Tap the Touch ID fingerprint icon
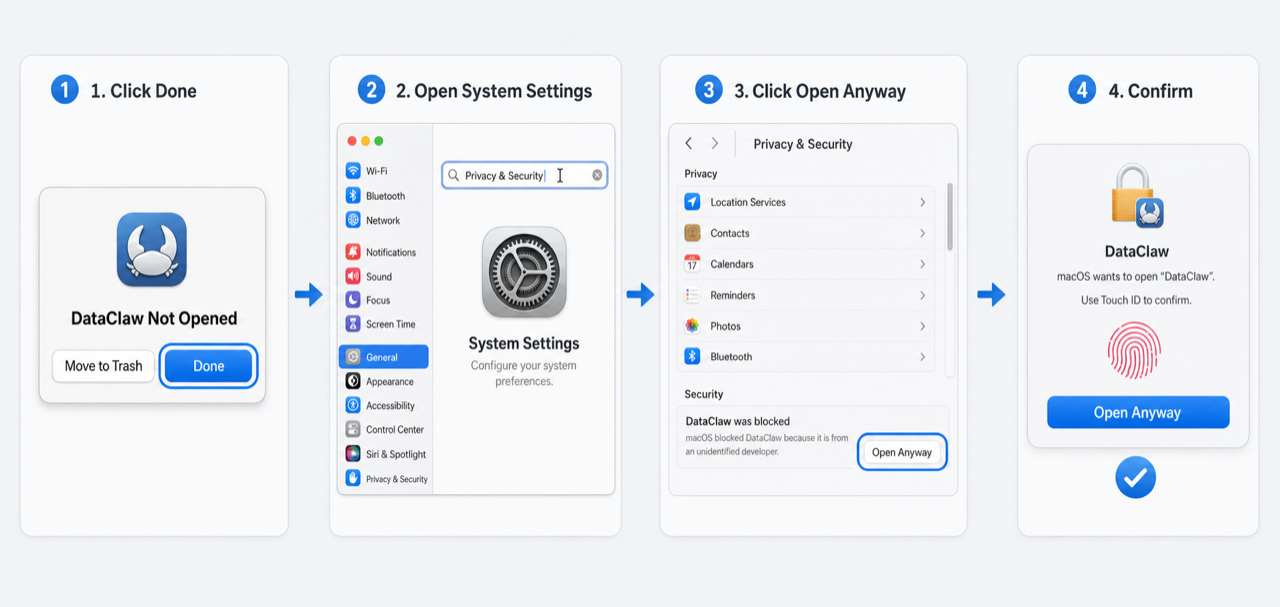This screenshot has height=607, width=1280. click(1136, 350)
